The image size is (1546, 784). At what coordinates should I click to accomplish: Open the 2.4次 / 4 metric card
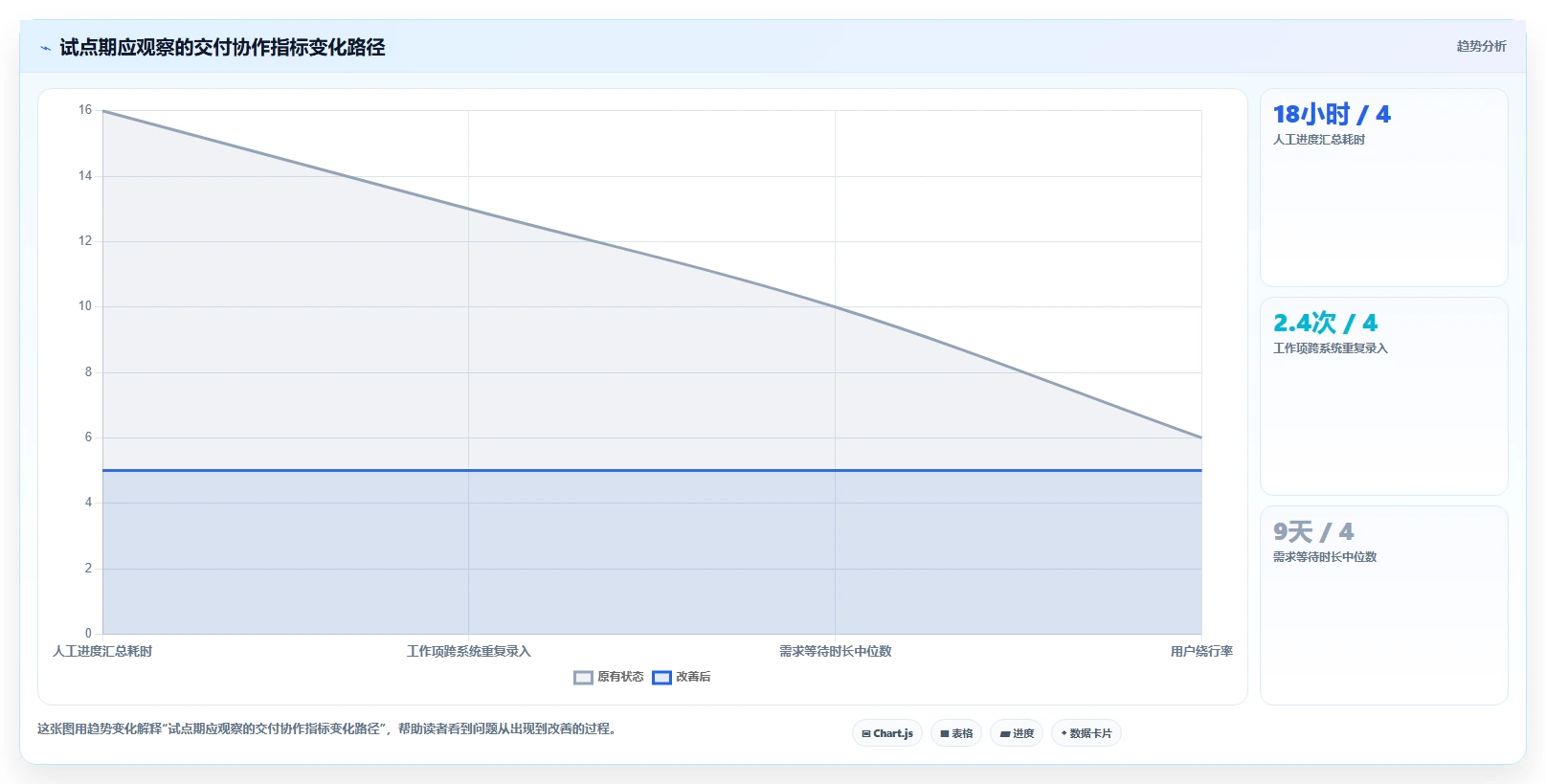point(1383,396)
